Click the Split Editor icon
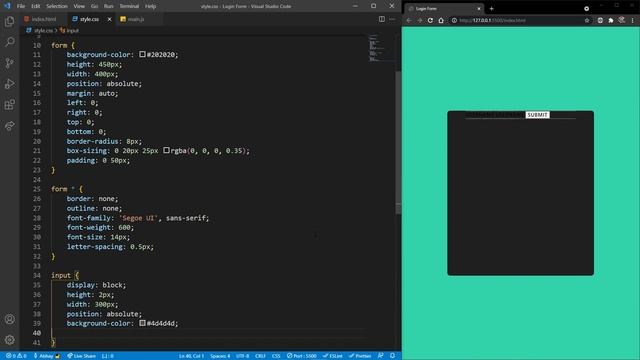The width and height of the screenshot is (640, 360). (x=382, y=19)
